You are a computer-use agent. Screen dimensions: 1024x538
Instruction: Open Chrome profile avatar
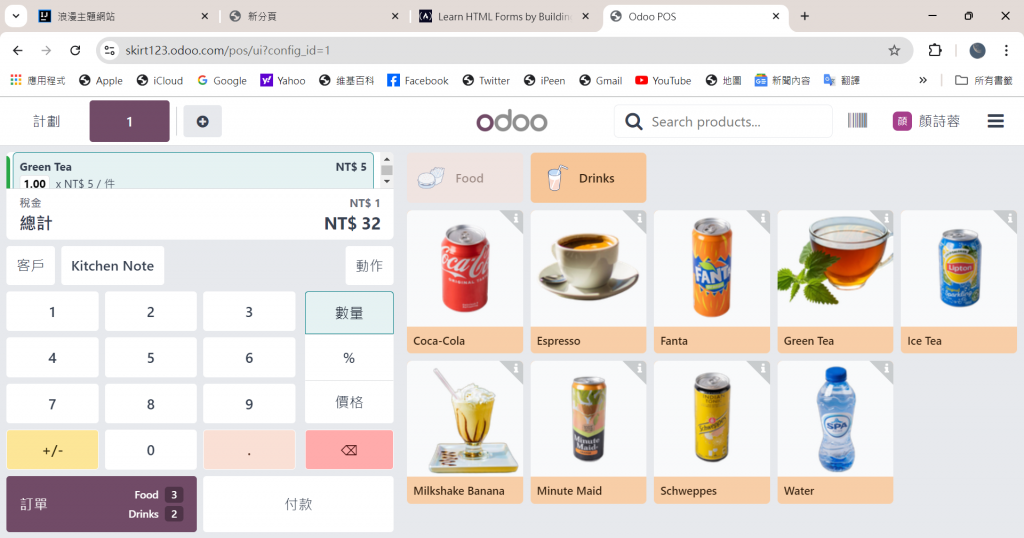977,50
